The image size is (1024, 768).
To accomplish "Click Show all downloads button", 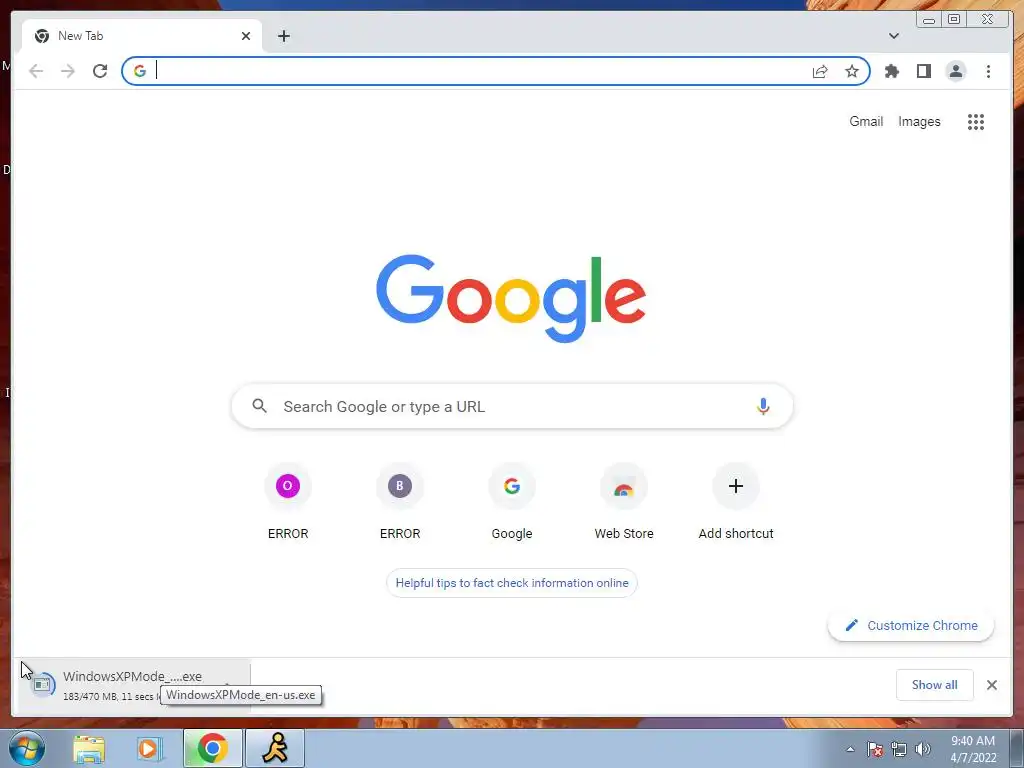I will (x=935, y=685).
